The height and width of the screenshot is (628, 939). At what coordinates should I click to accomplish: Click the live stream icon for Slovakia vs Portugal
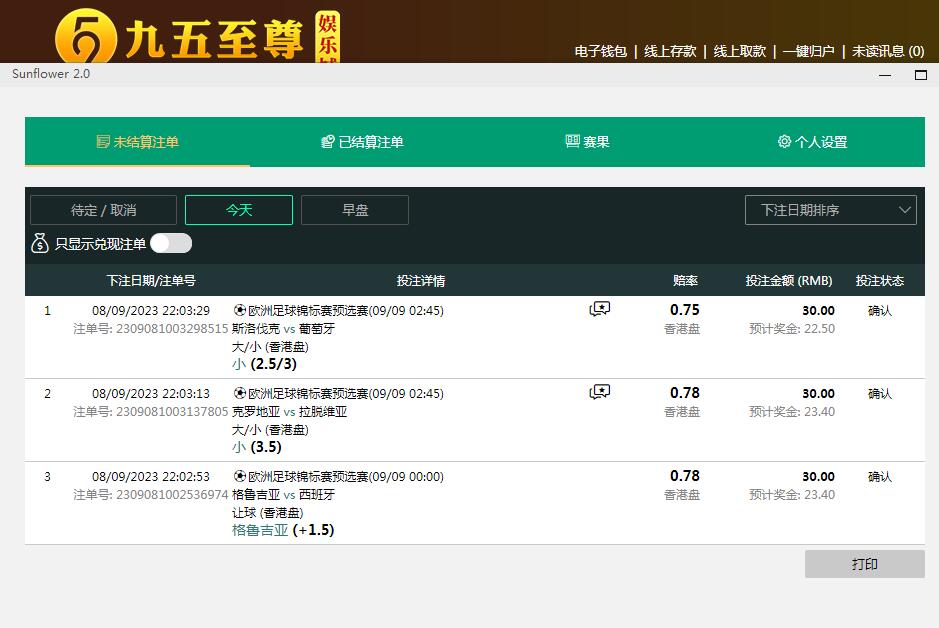click(600, 310)
